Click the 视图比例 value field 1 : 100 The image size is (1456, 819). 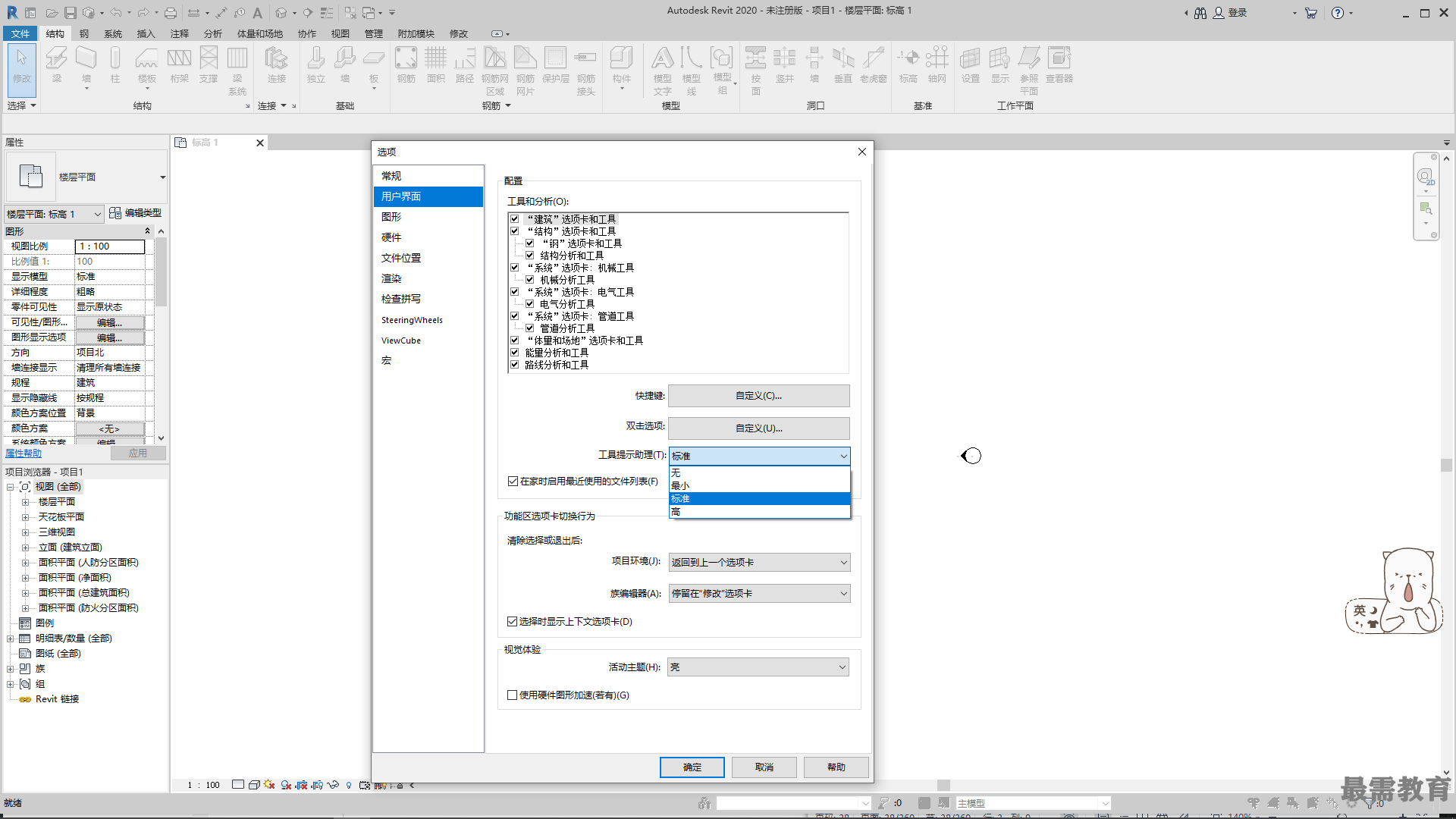(x=110, y=246)
